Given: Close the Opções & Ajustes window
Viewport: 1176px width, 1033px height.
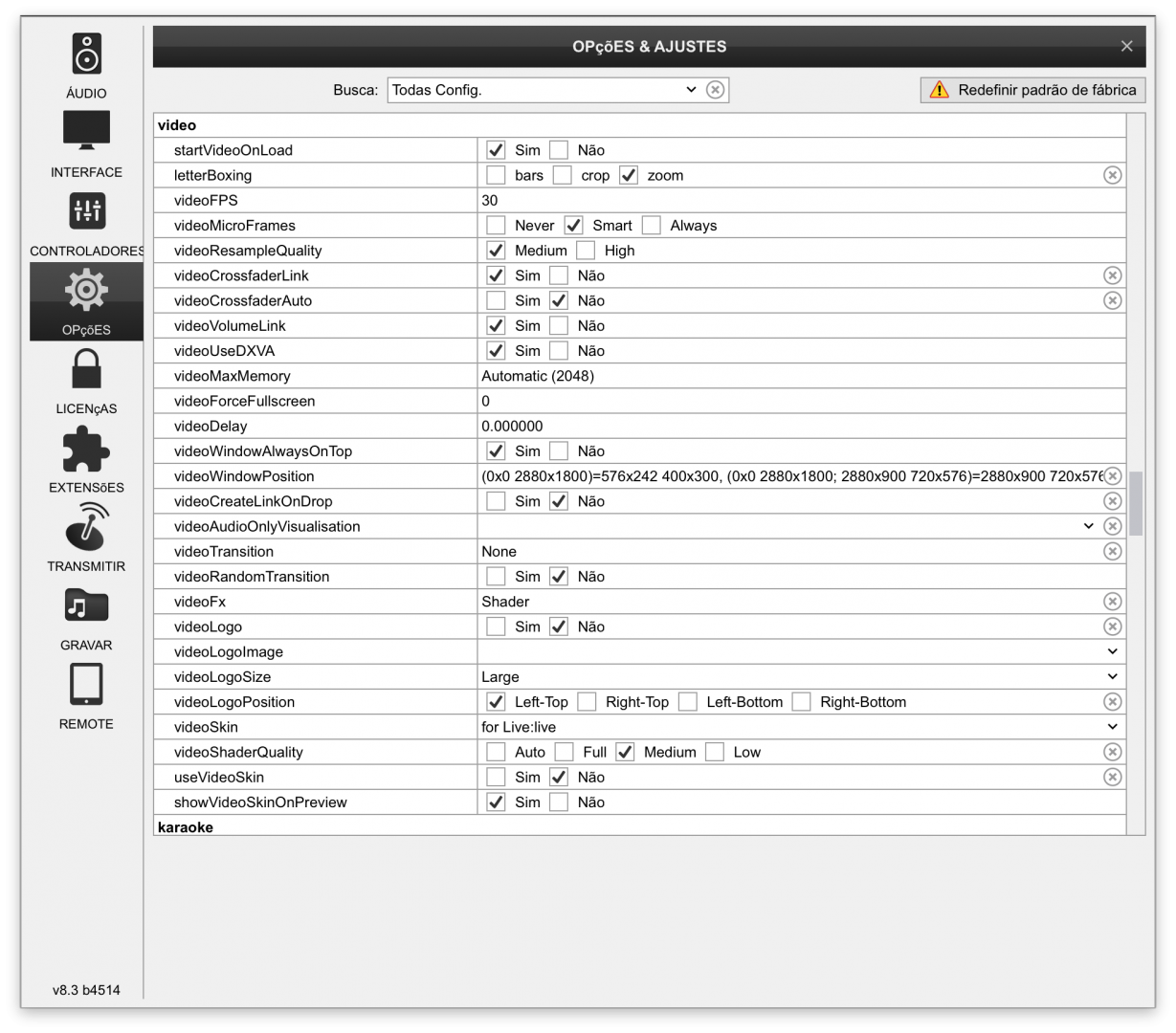Looking at the screenshot, I should coord(1126,46).
